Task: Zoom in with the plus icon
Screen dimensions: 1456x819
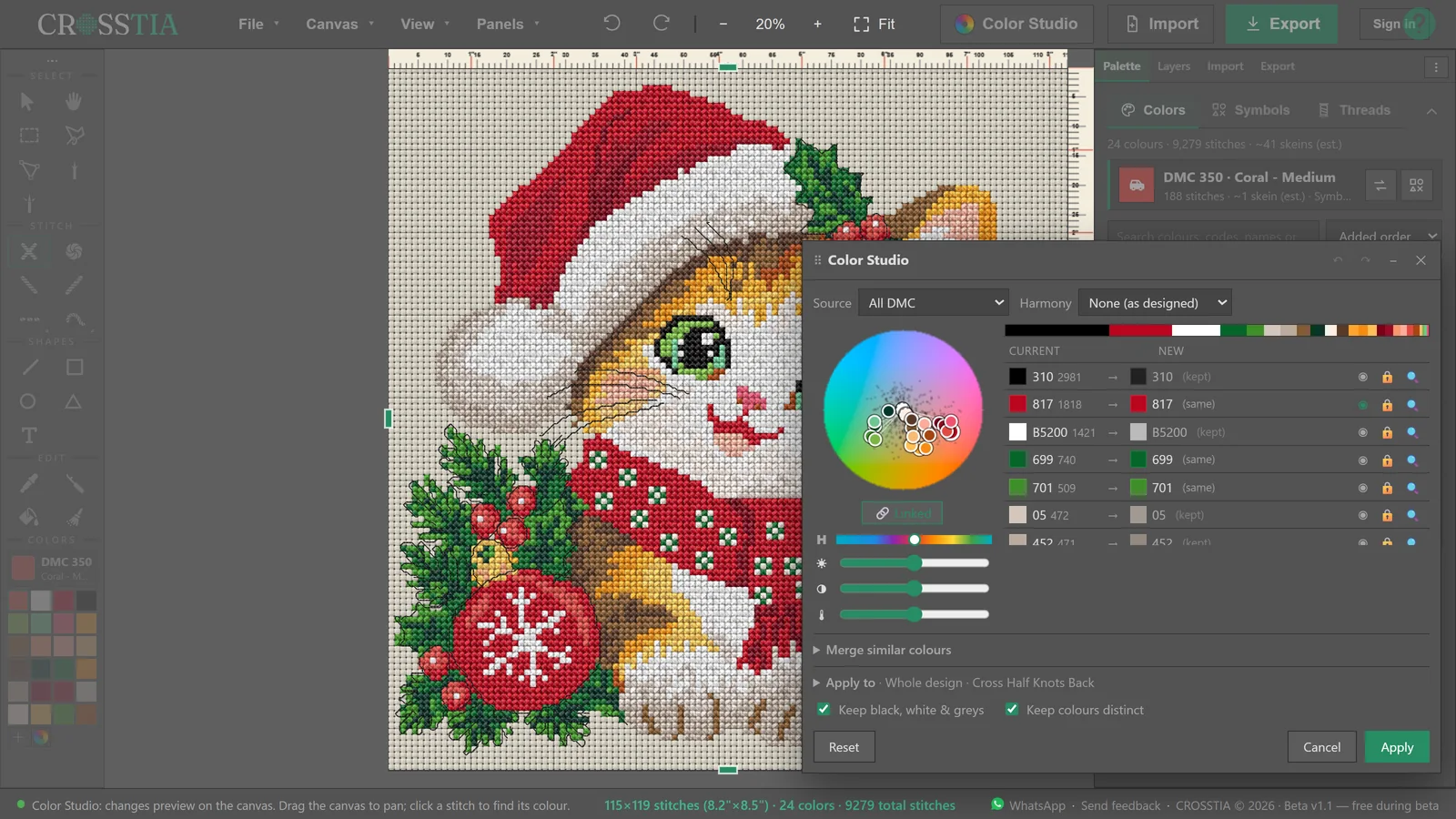Action: (817, 25)
